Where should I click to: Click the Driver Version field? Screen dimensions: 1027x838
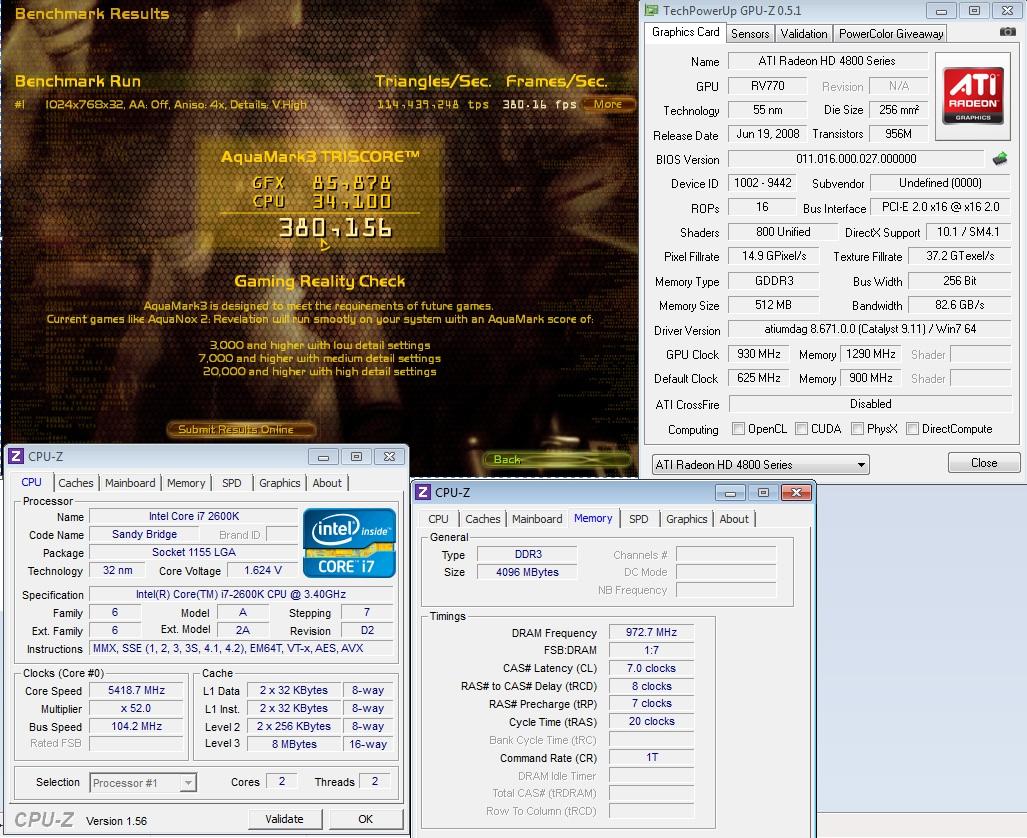click(870, 329)
